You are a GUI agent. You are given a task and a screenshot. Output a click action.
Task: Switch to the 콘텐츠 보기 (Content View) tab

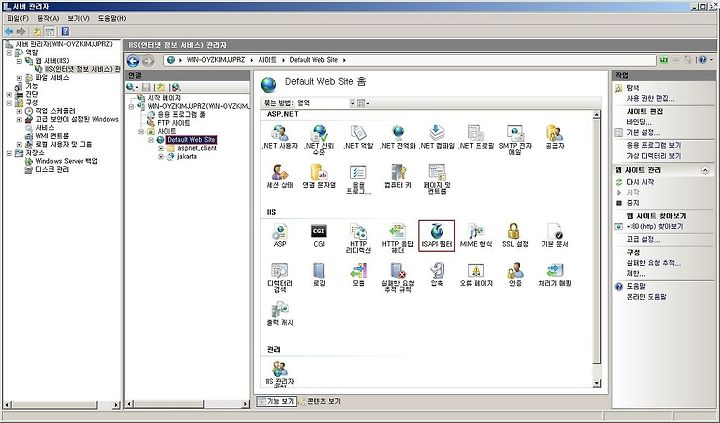tap(320, 401)
